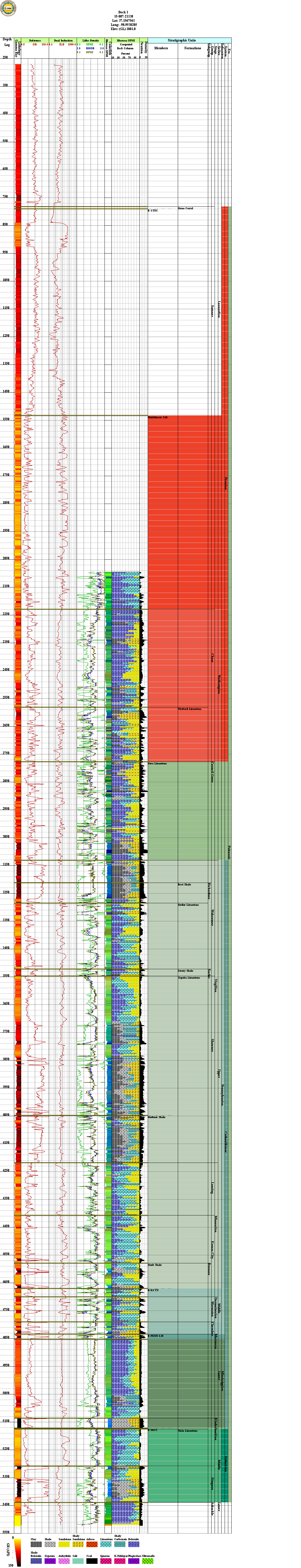The image size is (301, 1568).
Task: Select the 'ILD' curve label
Action: 62,45
